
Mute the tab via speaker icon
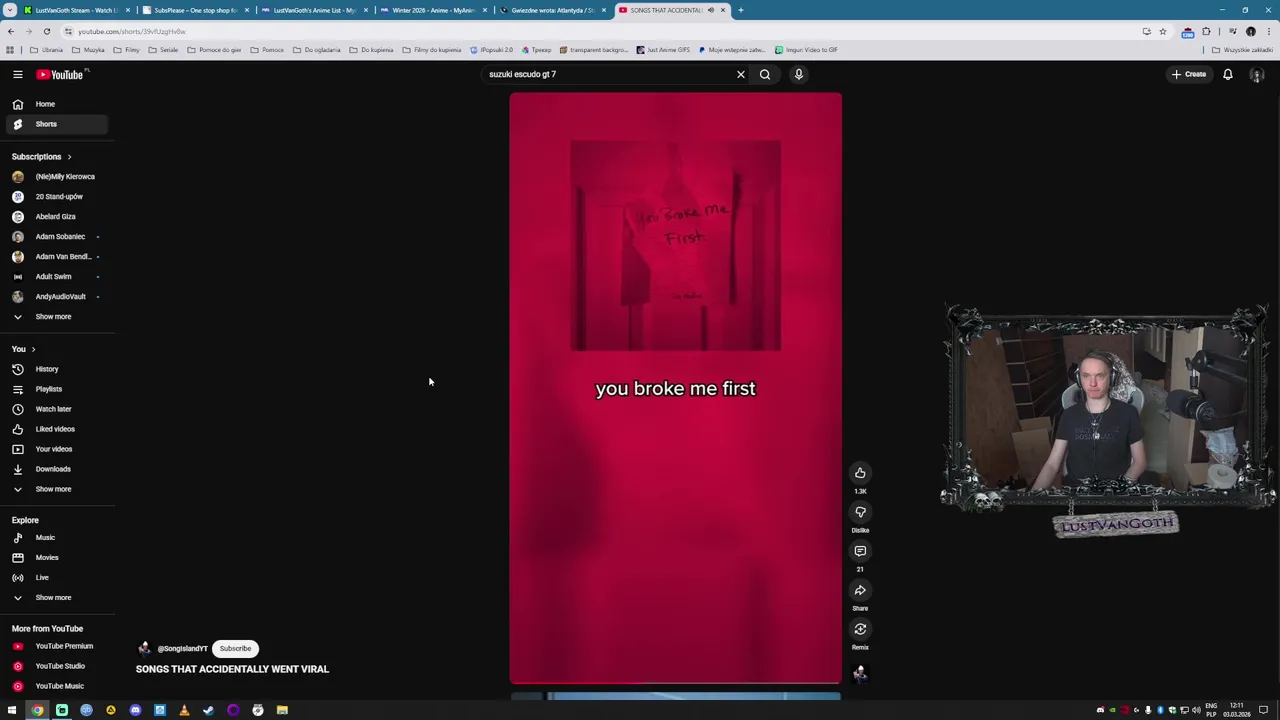(711, 10)
